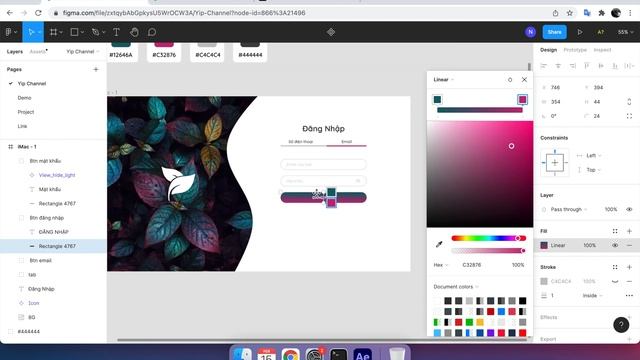This screenshot has width=640, height=360.
Task: Click the align horizontal centers icon
Action: (558, 66)
